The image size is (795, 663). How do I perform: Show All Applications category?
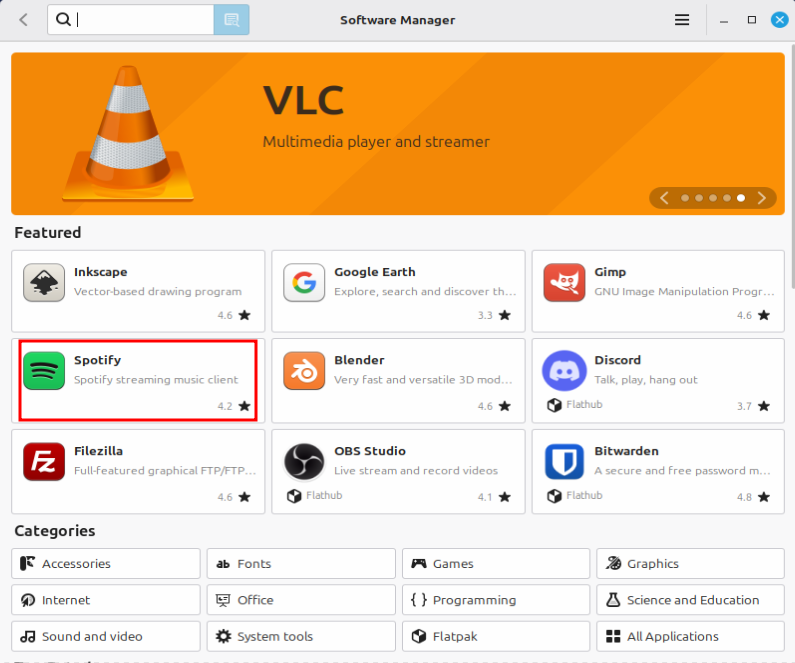691,637
